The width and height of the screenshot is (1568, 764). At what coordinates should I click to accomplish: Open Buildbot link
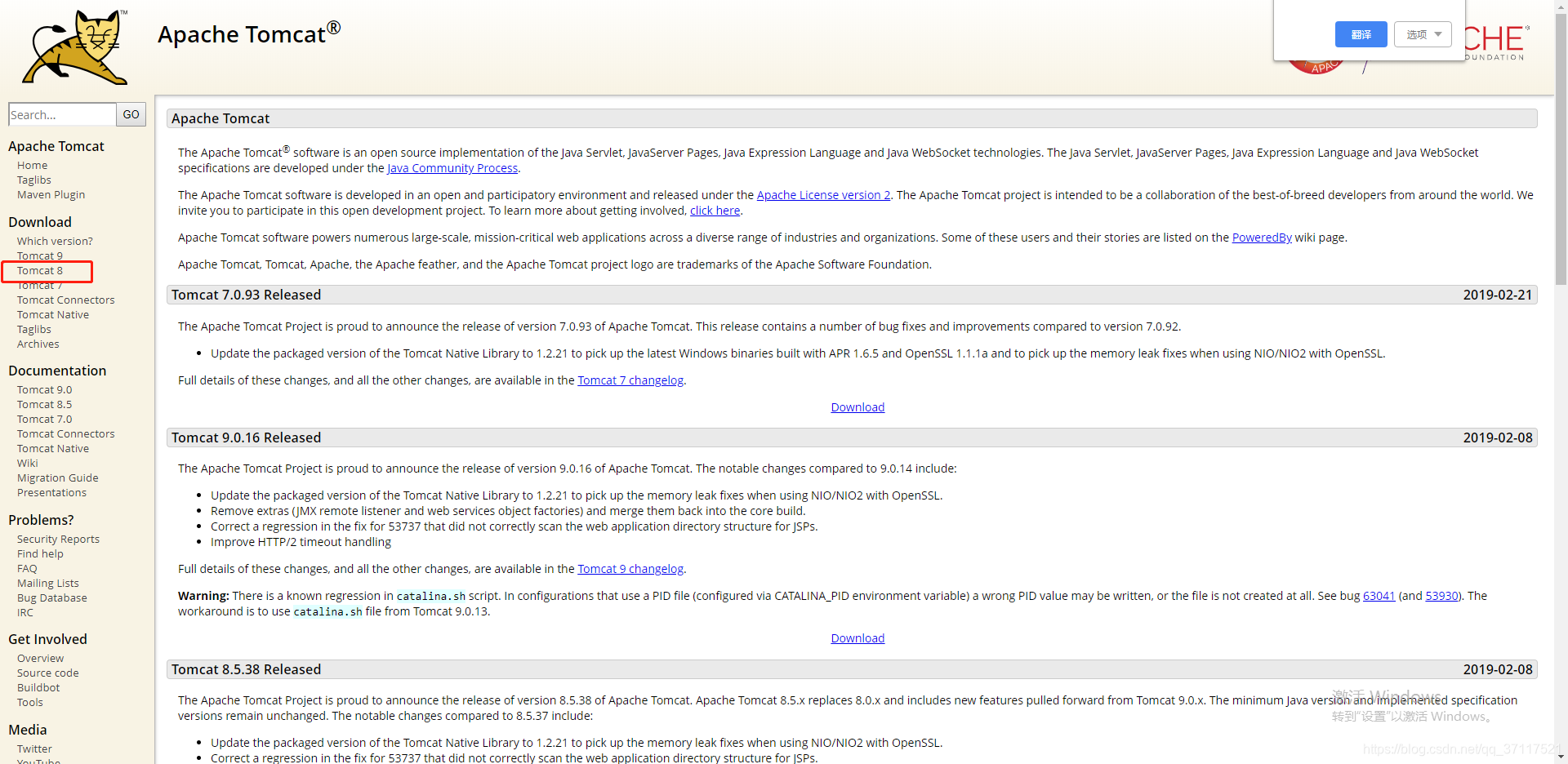tap(38, 687)
